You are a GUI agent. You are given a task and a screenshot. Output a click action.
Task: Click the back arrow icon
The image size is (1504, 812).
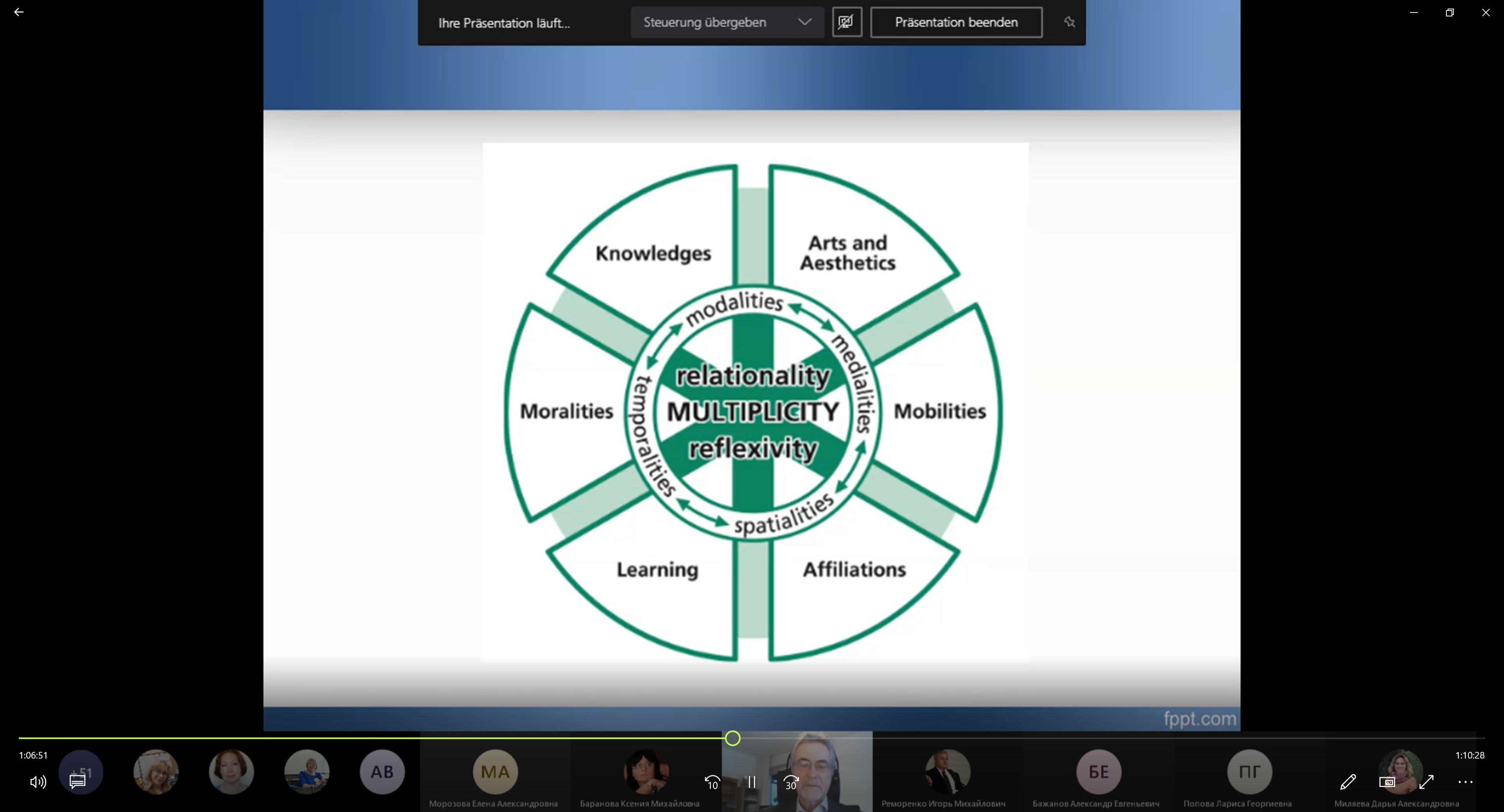(x=19, y=12)
